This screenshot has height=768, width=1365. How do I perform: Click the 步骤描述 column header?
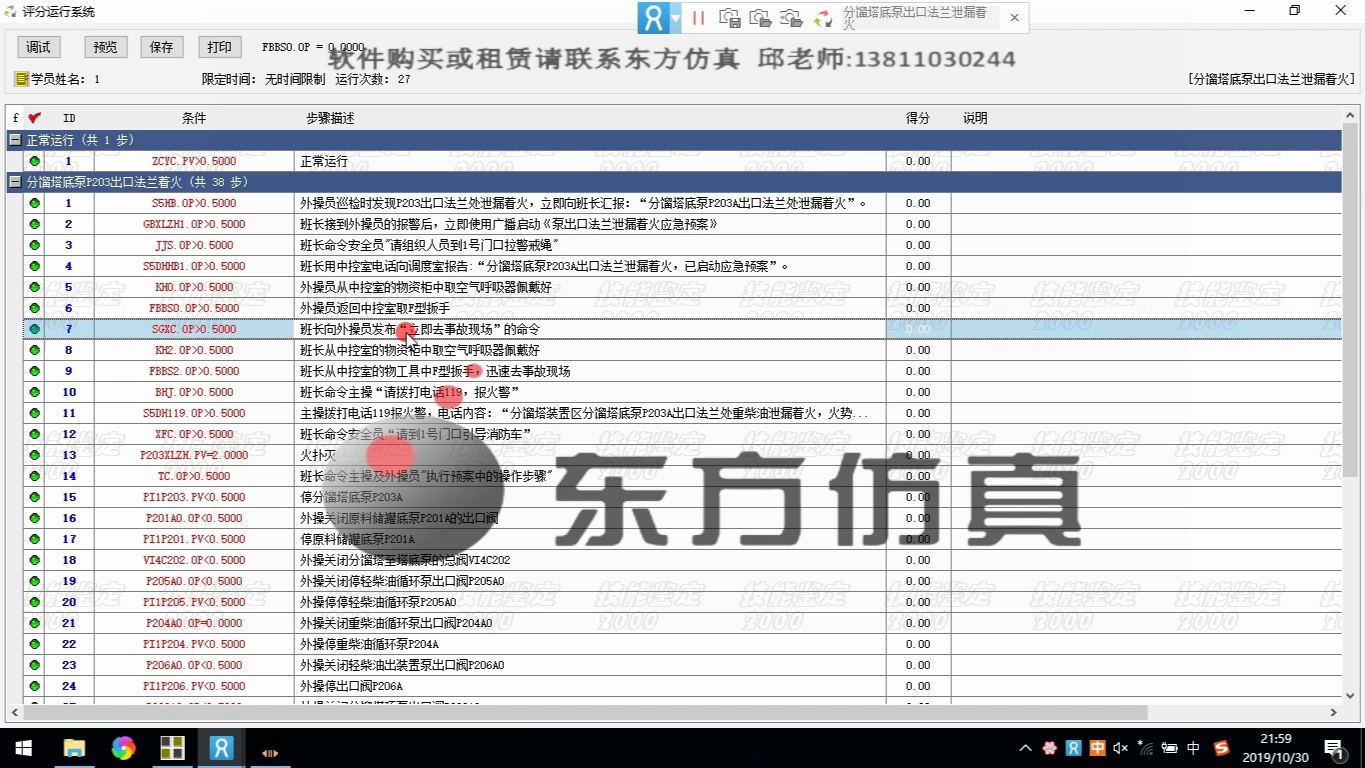pos(330,118)
